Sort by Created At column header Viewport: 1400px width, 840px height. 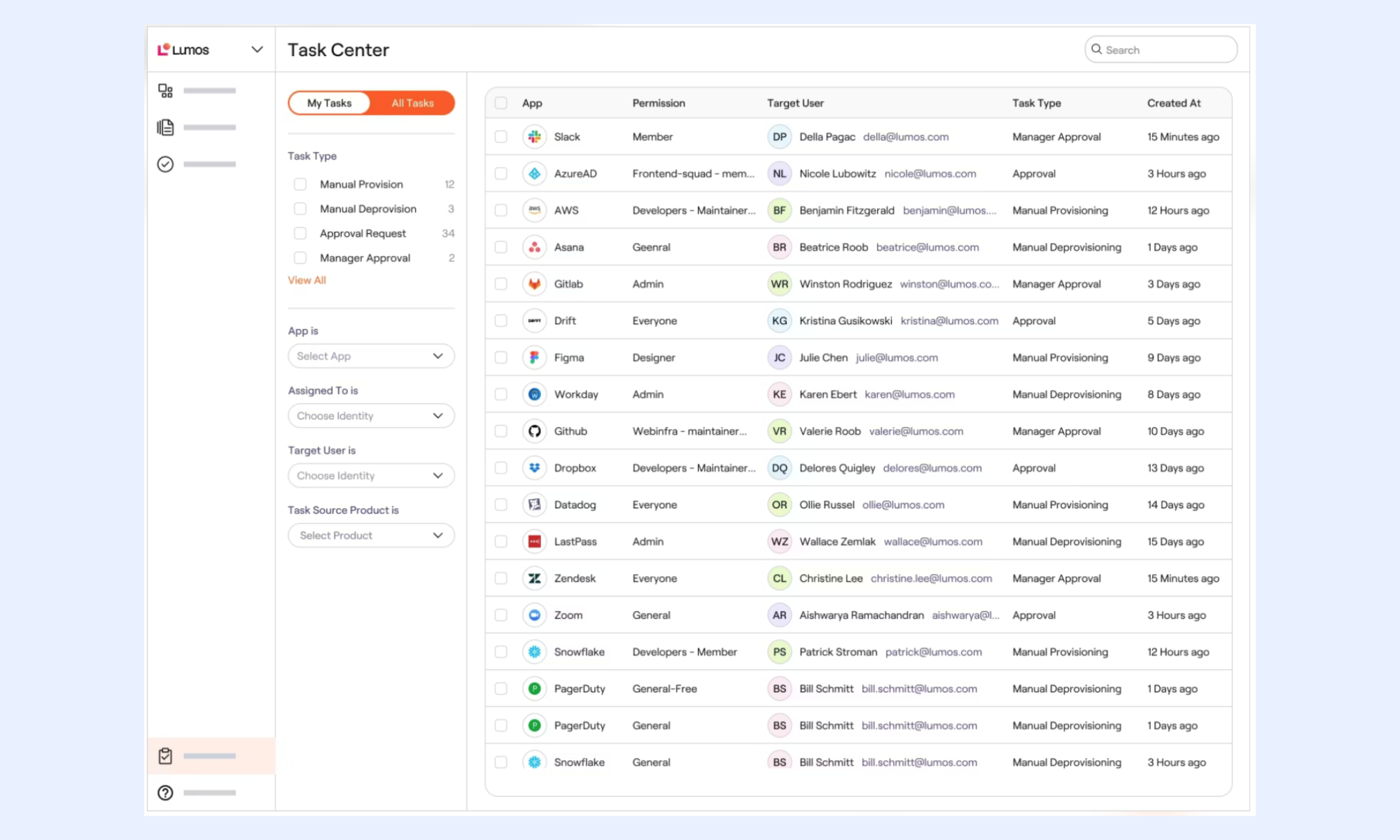(x=1174, y=103)
